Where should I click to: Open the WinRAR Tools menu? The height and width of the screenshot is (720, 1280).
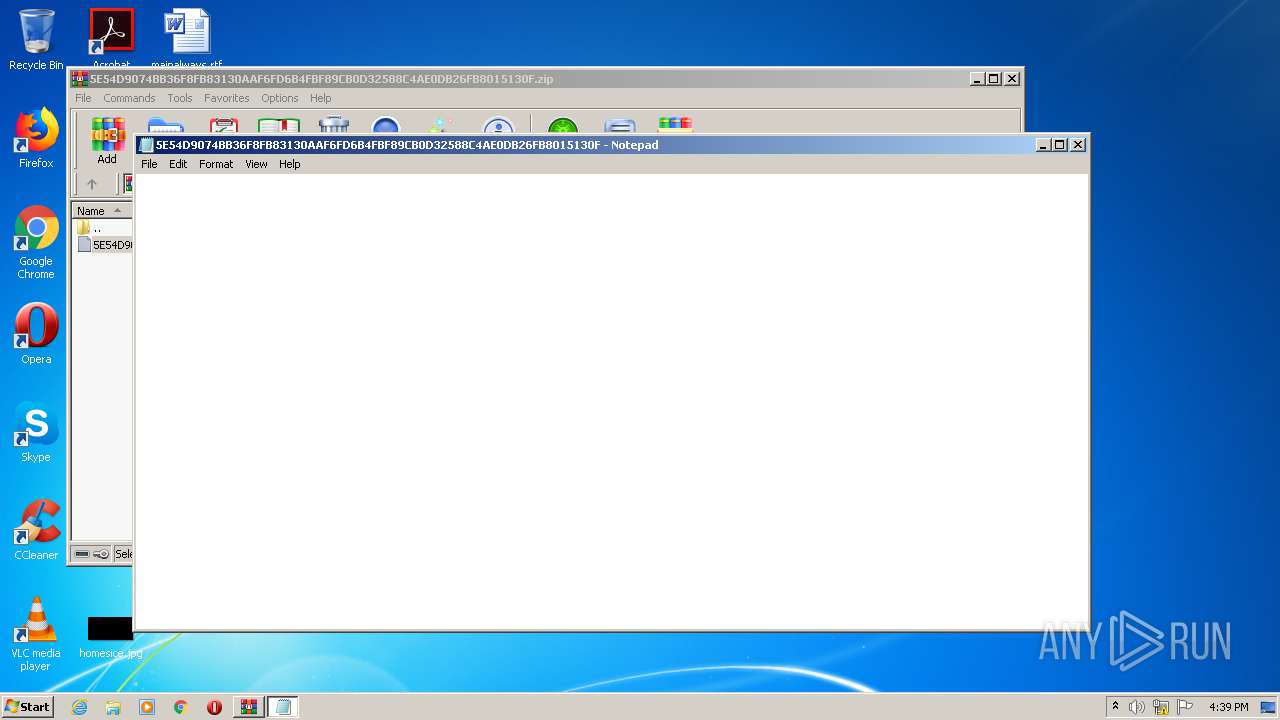coord(180,98)
